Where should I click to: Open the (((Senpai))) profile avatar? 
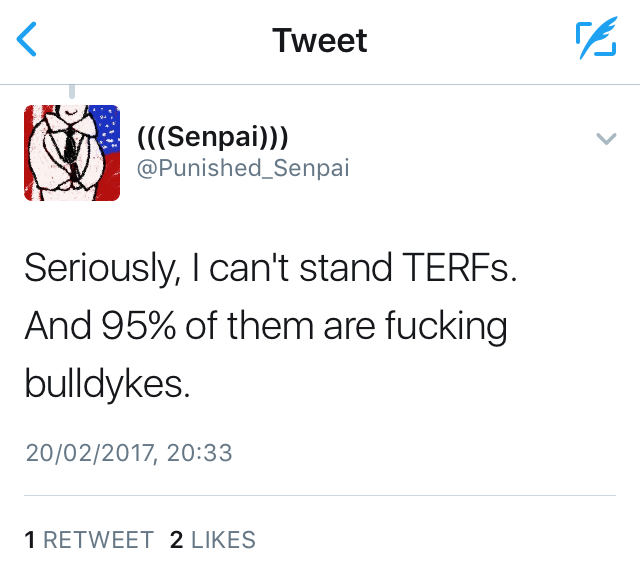(71, 153)
